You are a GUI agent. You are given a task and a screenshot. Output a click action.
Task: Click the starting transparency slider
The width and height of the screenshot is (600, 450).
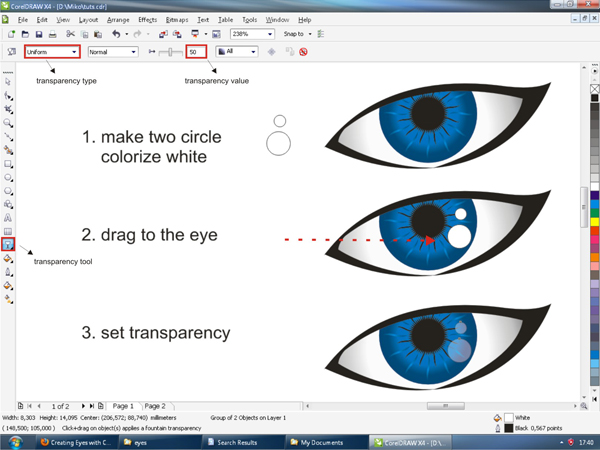(x=171, y=52)
